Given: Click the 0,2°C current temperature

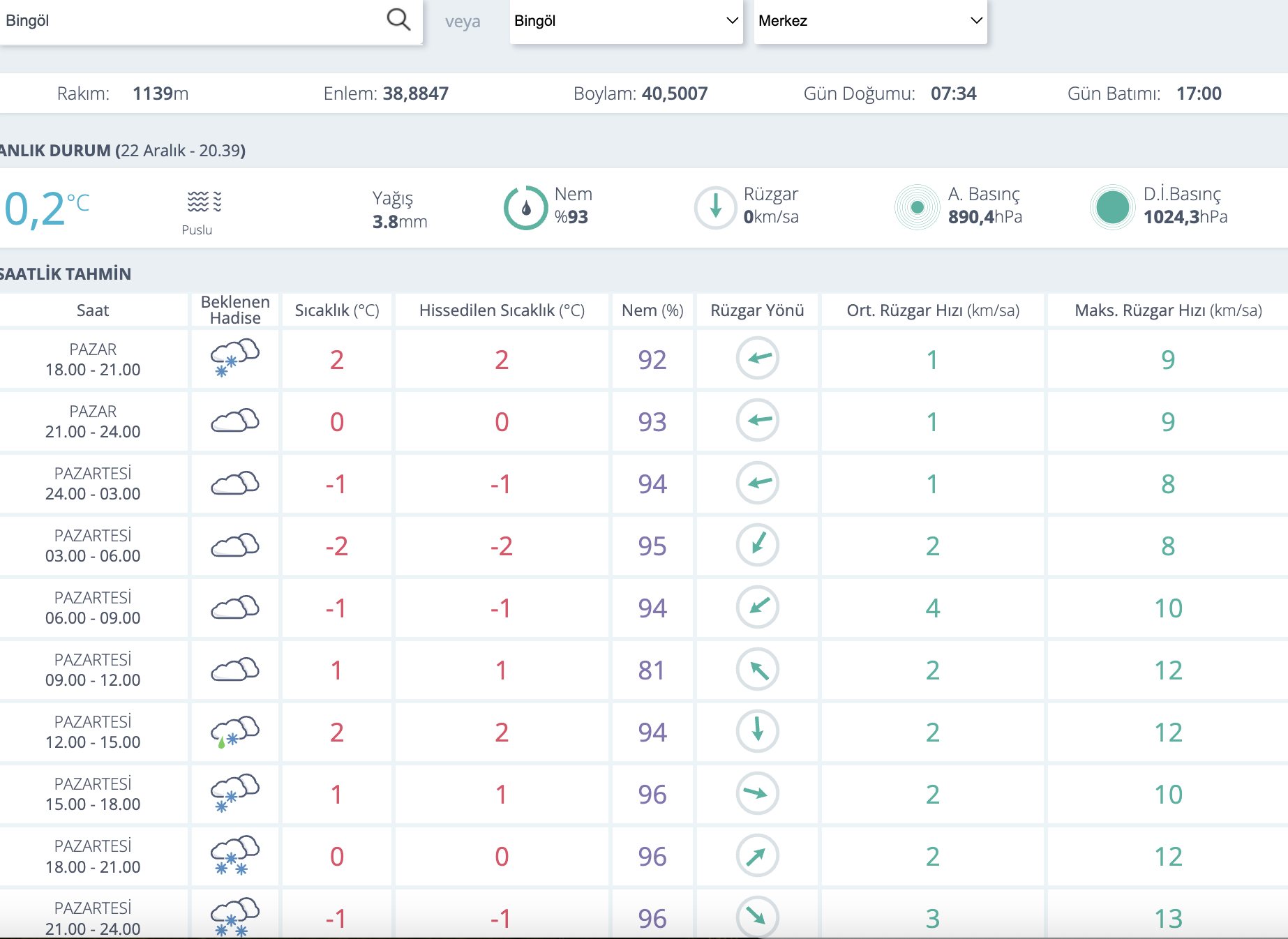Looking at the screenshot, I should 47,209.
